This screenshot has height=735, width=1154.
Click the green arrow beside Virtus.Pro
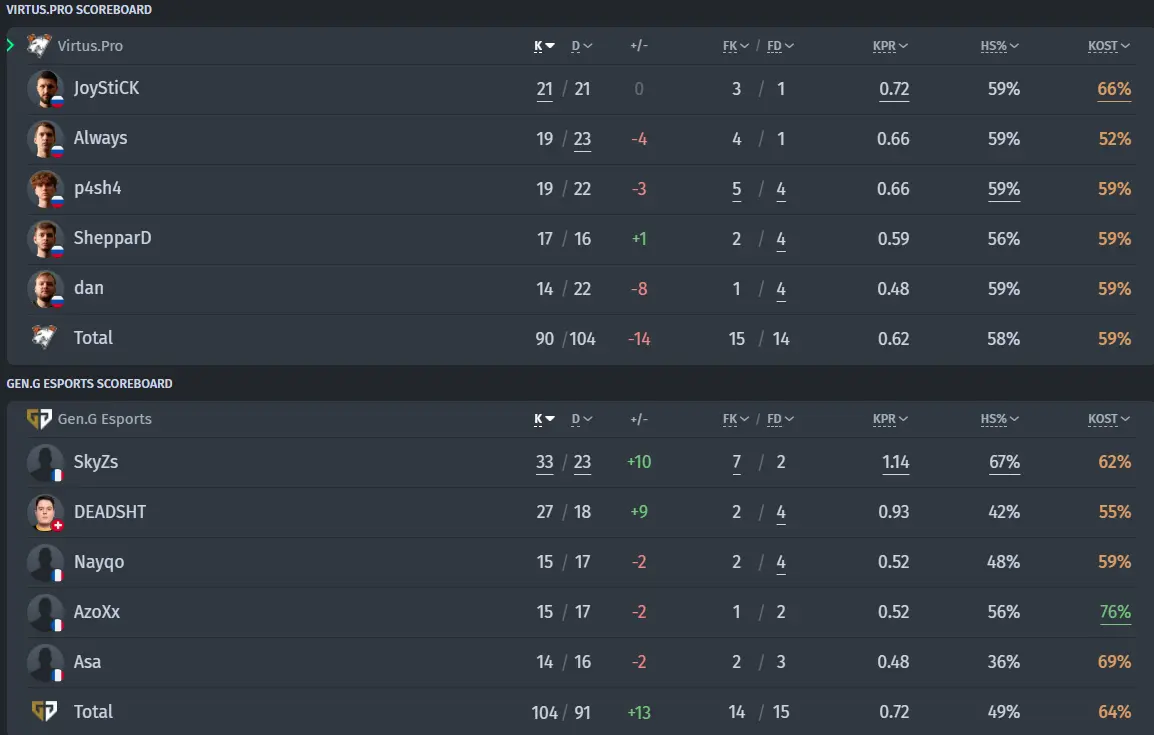click(10, 46)
